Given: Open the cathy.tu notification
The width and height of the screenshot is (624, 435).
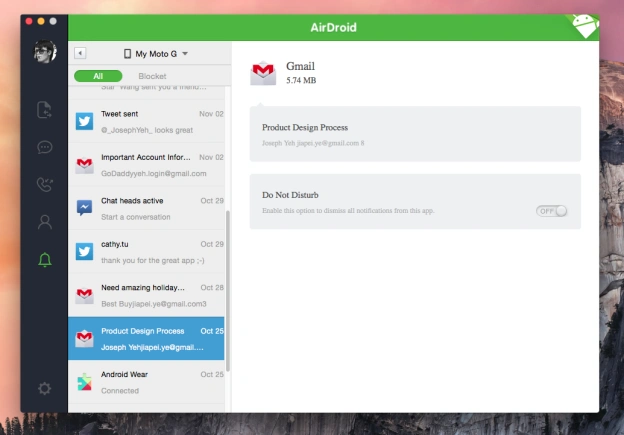Looking at the screenshot, I should tap(146, 252).
